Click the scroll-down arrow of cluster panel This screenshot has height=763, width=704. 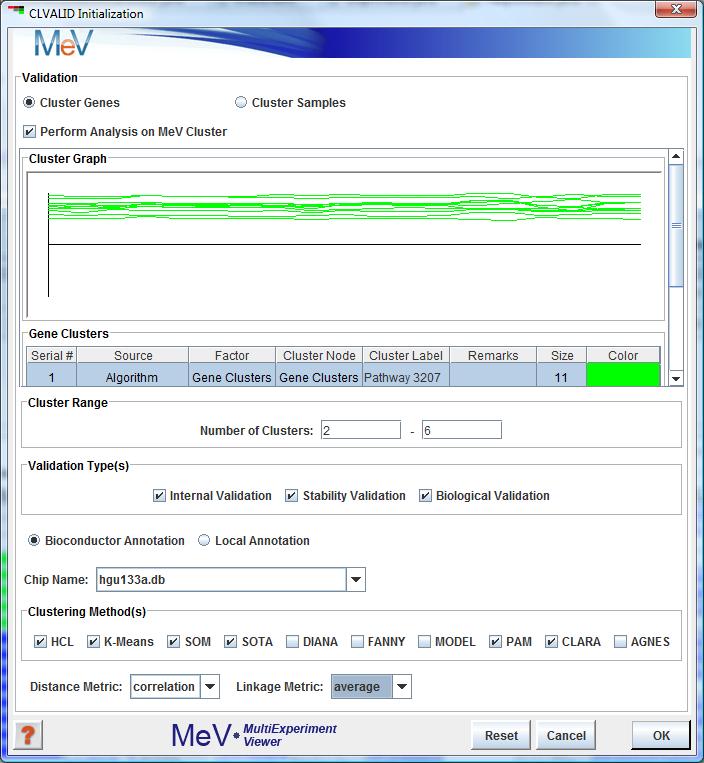676,378
